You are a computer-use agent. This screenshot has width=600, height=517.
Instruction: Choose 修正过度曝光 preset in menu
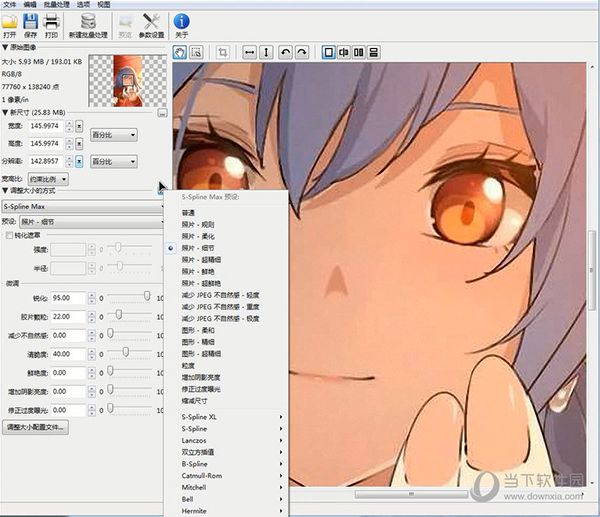click(201, 389)
